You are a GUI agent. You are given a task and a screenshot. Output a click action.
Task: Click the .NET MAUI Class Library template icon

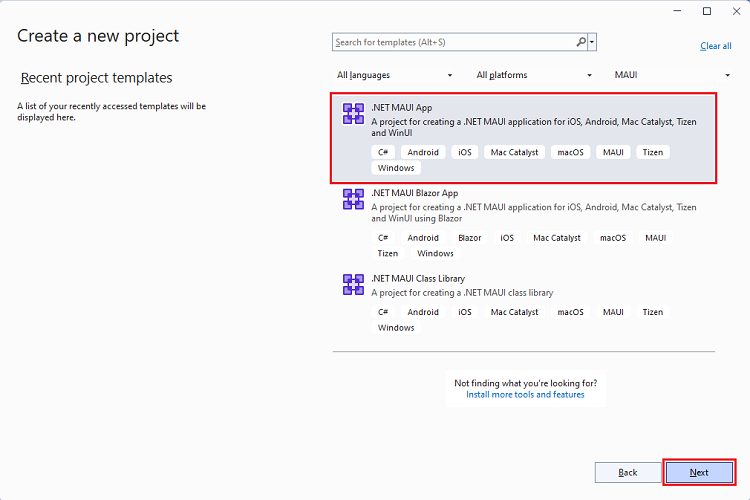coord(353,284)
